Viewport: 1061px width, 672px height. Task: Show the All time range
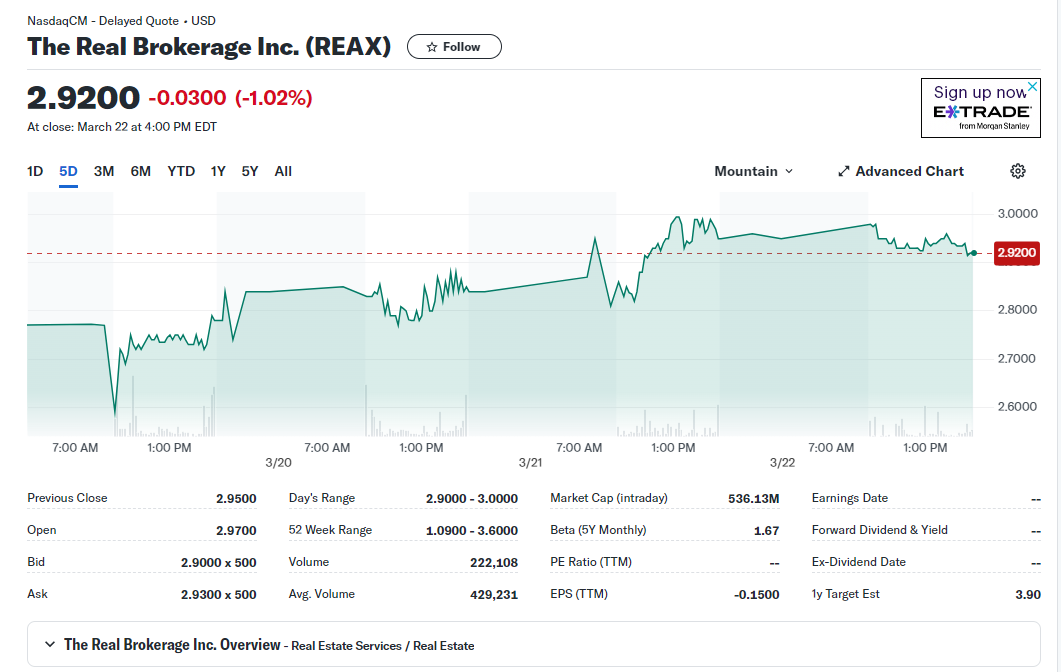click(283, 171)
